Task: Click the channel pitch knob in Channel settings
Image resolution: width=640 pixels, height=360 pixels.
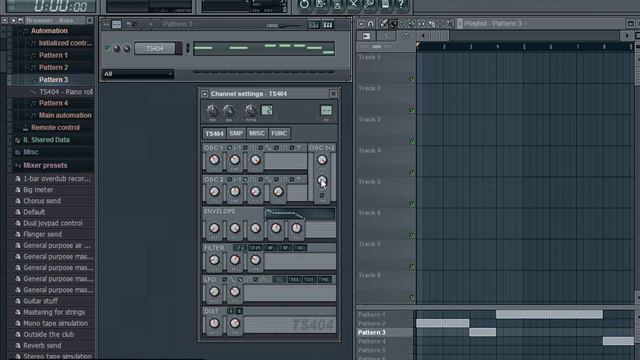Action: (x=251, y=110)
